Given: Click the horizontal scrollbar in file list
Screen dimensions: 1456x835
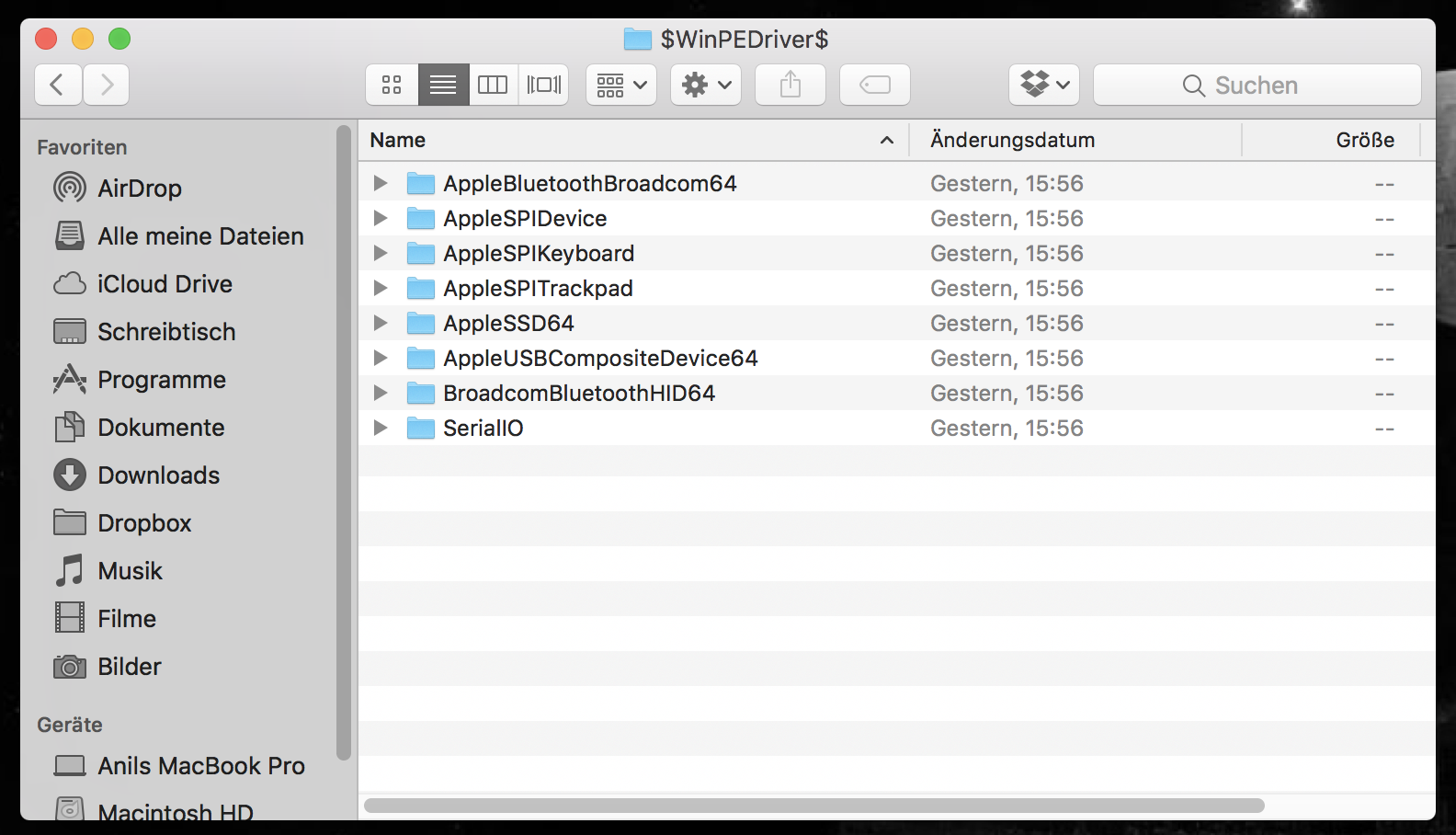Looking at the screenshot, I should pyautogui.click(x=814, y=806).
